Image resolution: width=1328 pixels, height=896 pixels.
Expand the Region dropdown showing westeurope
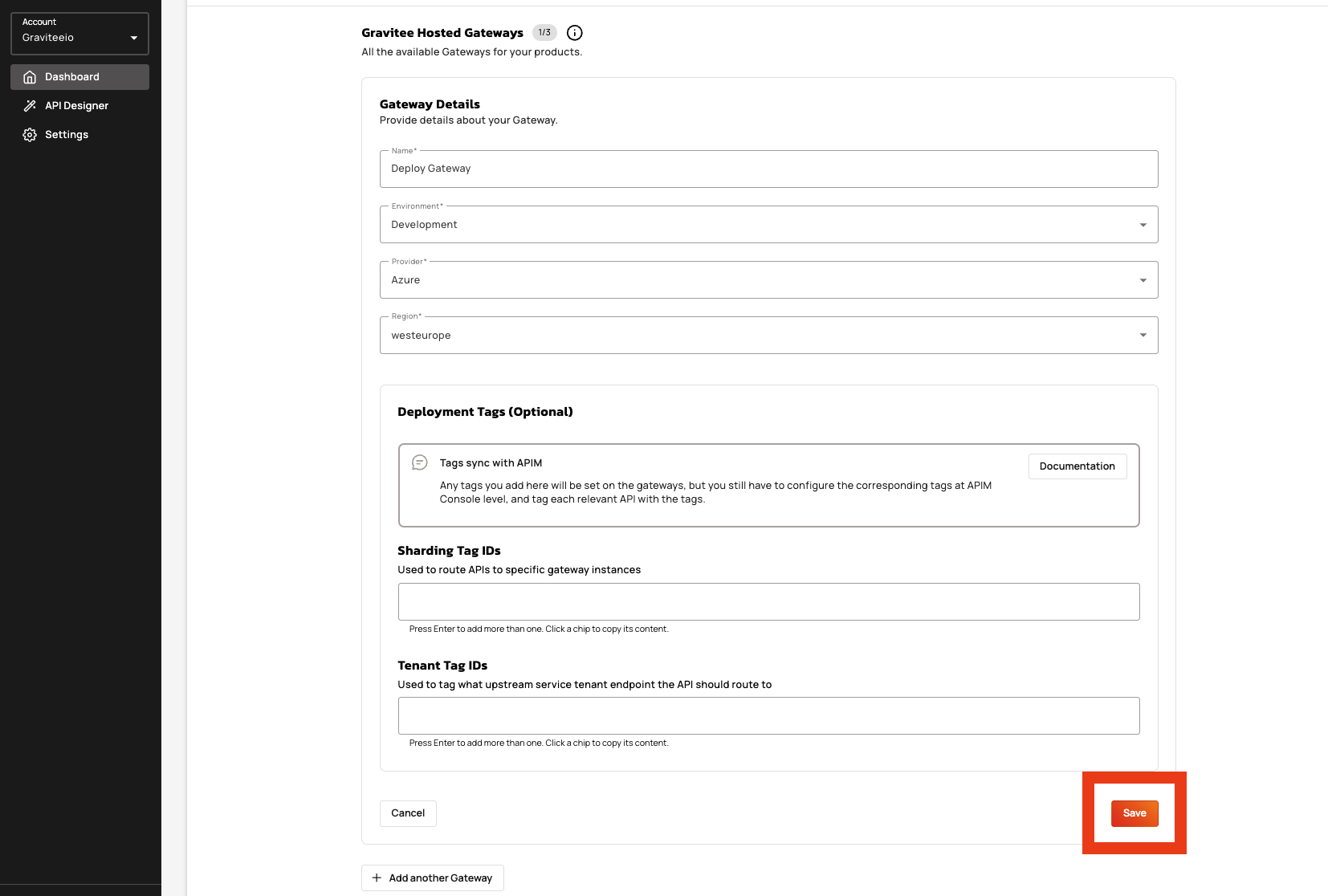tap(768, 336)
